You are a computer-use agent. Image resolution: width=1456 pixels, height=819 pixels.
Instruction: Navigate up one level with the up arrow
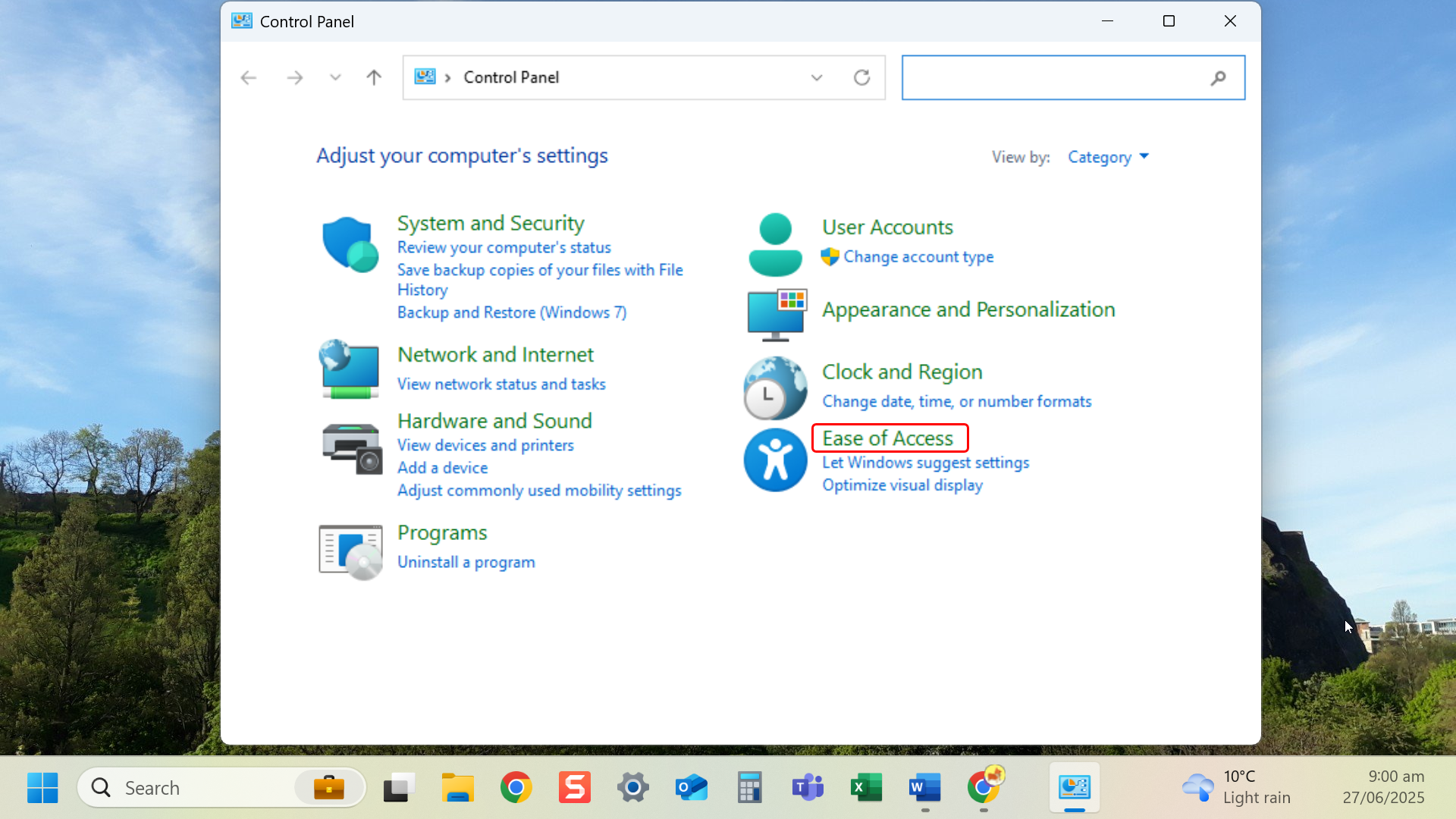[x=374, y=77]
